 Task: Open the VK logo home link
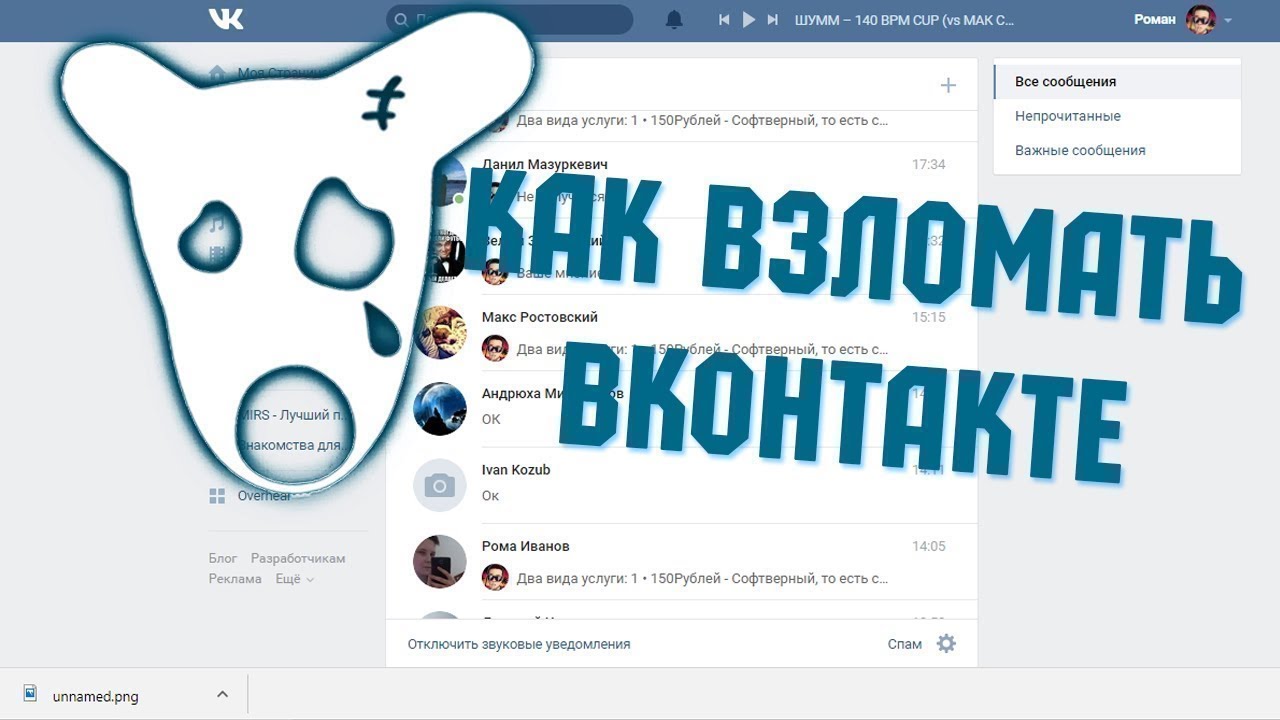tap(226, 19)
